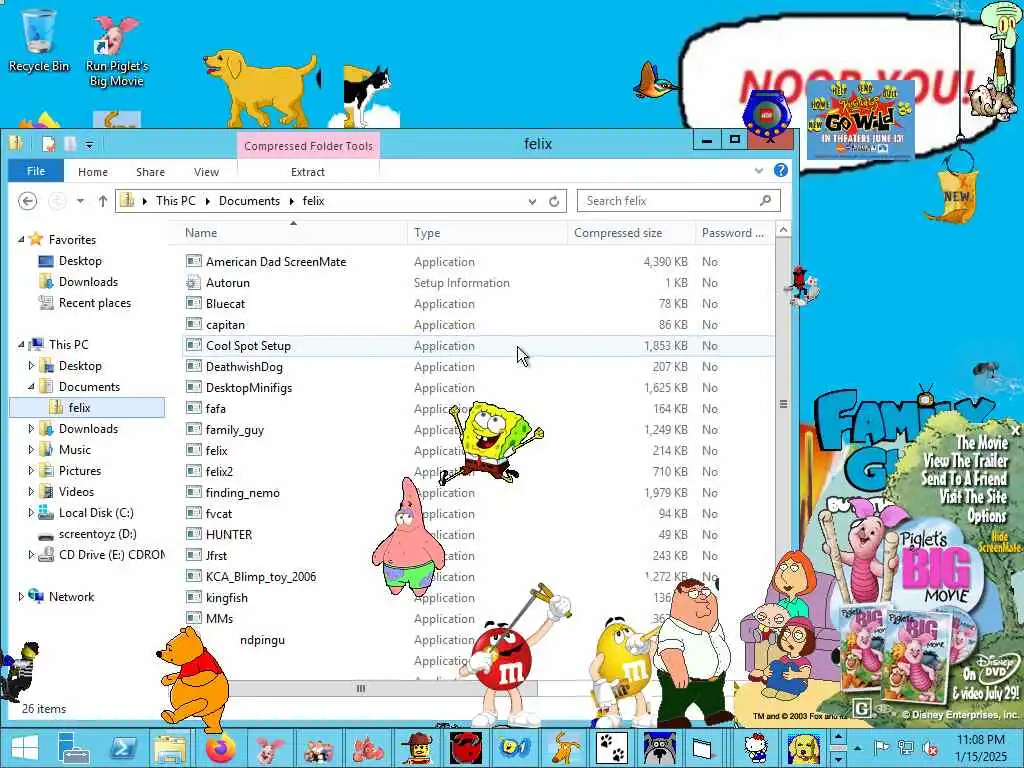Open recent locations dropdown arrow
The height and width of the screenshot is (768, 1024).
coord(80,201)
